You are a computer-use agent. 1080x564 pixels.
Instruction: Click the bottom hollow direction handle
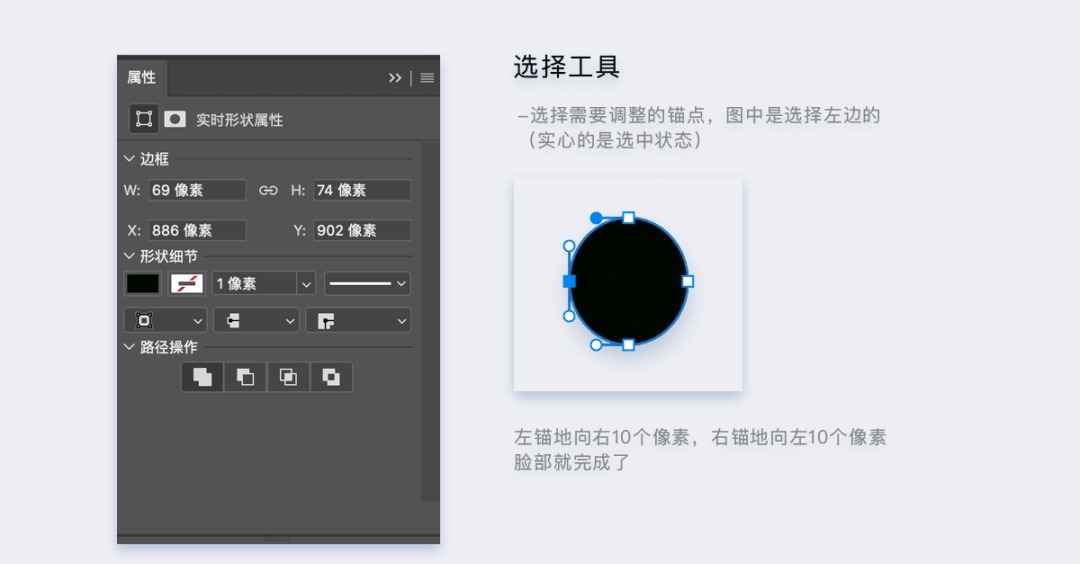(x=596, y=344)
